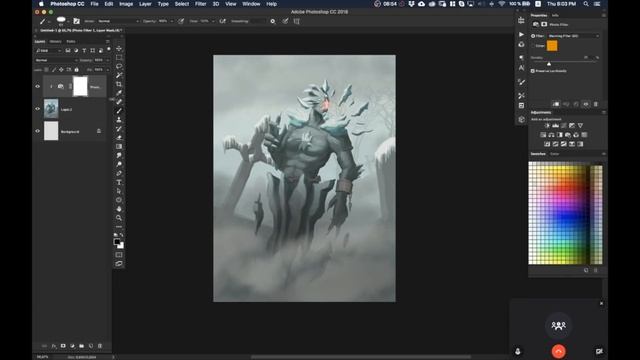Select the Rectangular Marquee tool
This screenshot has height=360, width=640.
(x=119, y=58)
